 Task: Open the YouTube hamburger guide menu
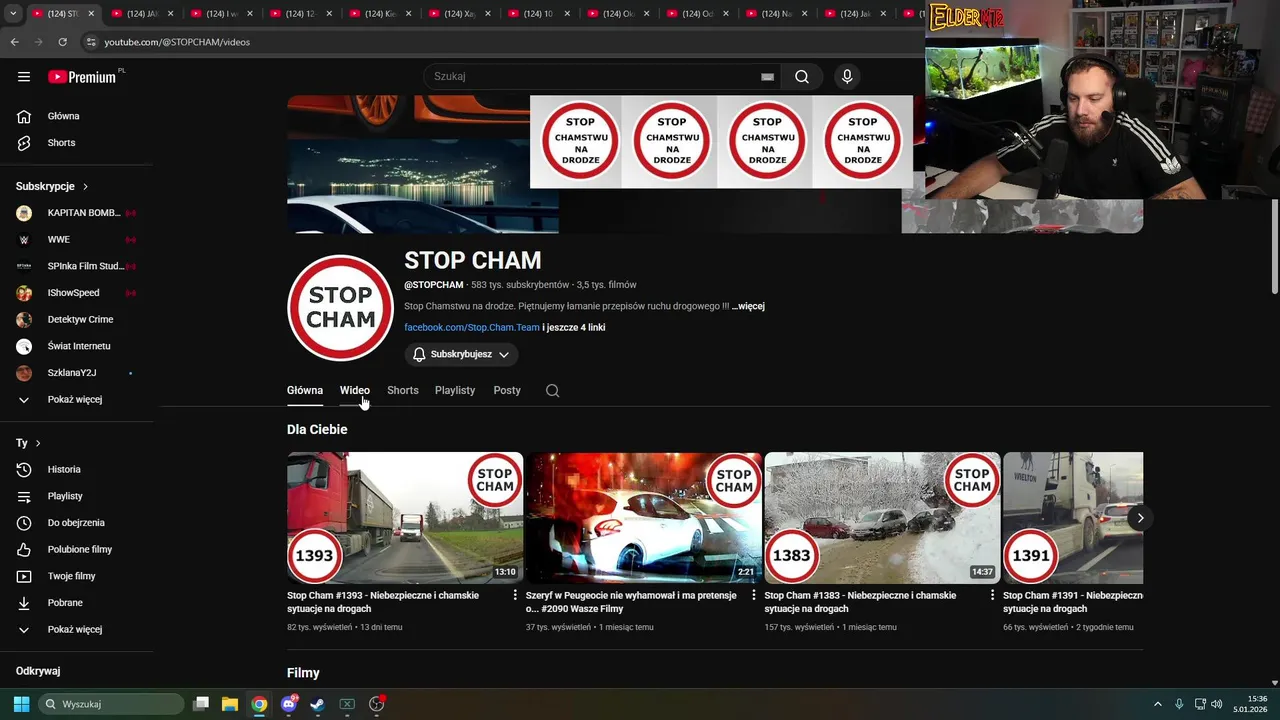tap(24, 76)
